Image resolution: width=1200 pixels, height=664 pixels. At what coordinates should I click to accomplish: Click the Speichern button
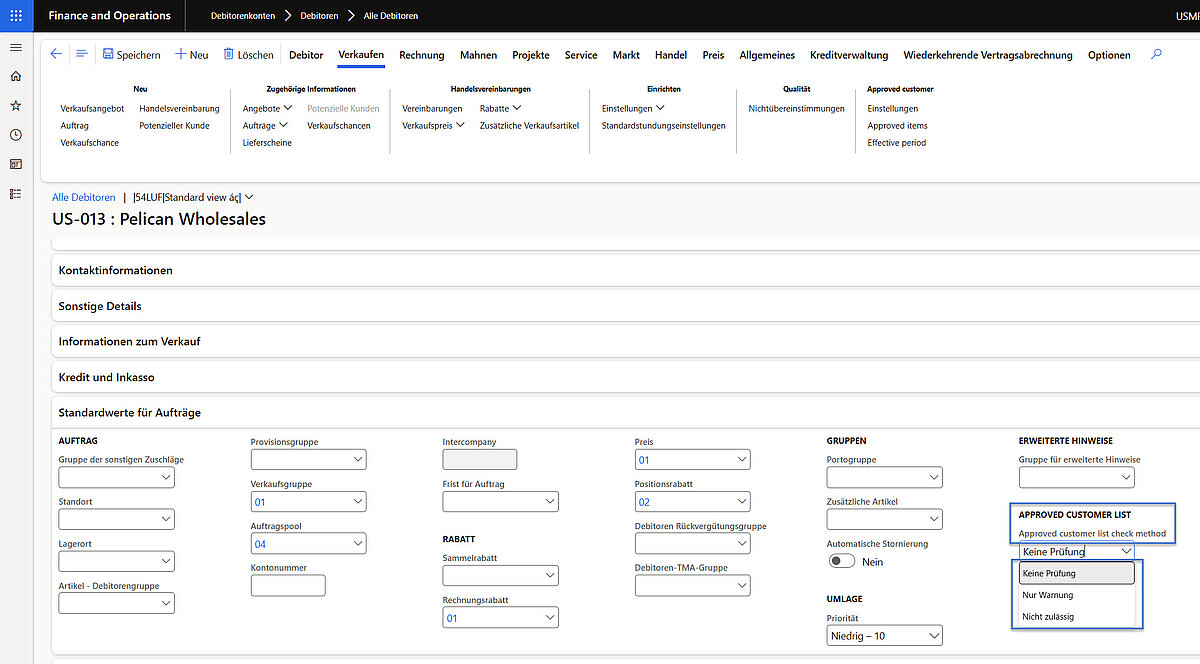point(131,55)
